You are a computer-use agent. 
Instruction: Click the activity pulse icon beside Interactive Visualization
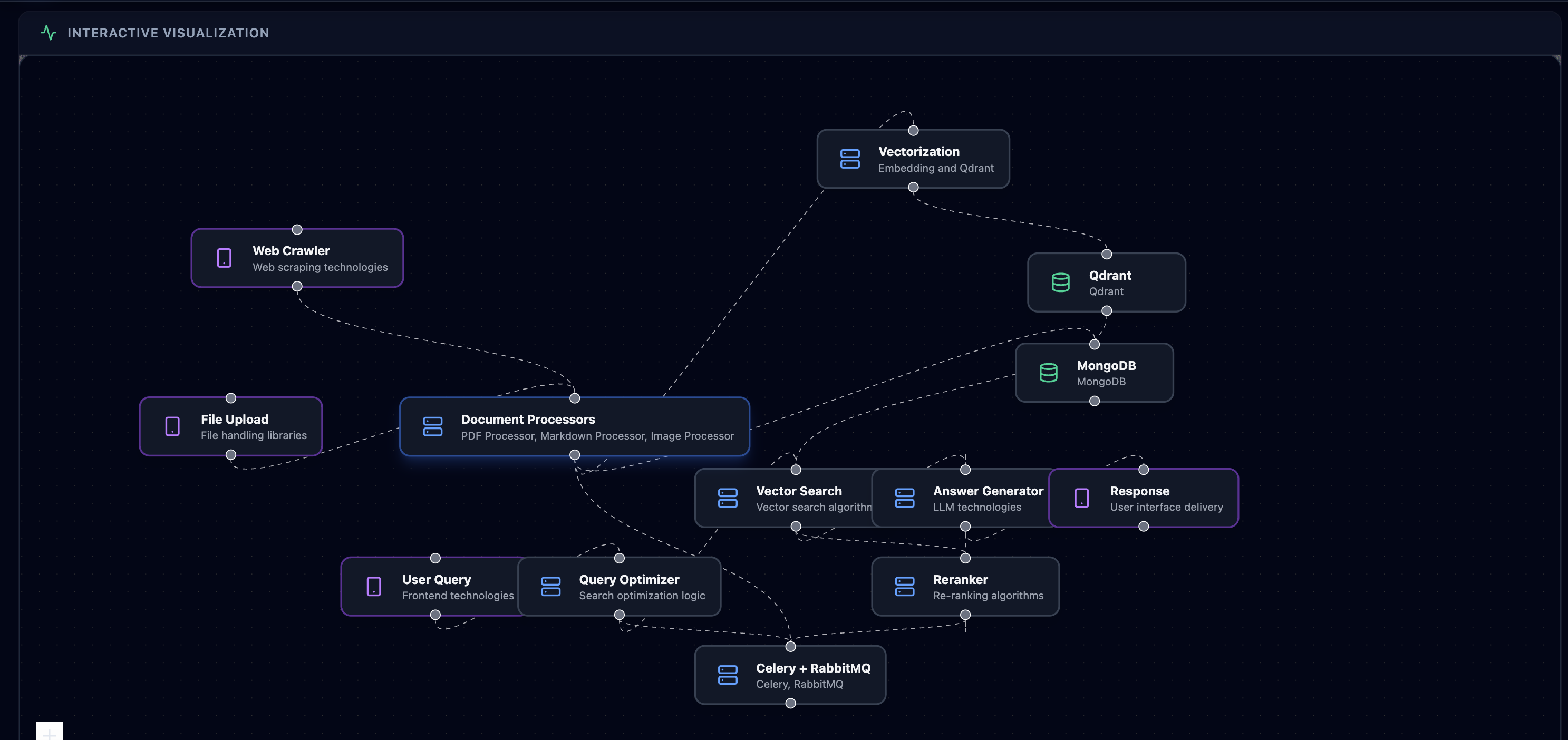48,32
